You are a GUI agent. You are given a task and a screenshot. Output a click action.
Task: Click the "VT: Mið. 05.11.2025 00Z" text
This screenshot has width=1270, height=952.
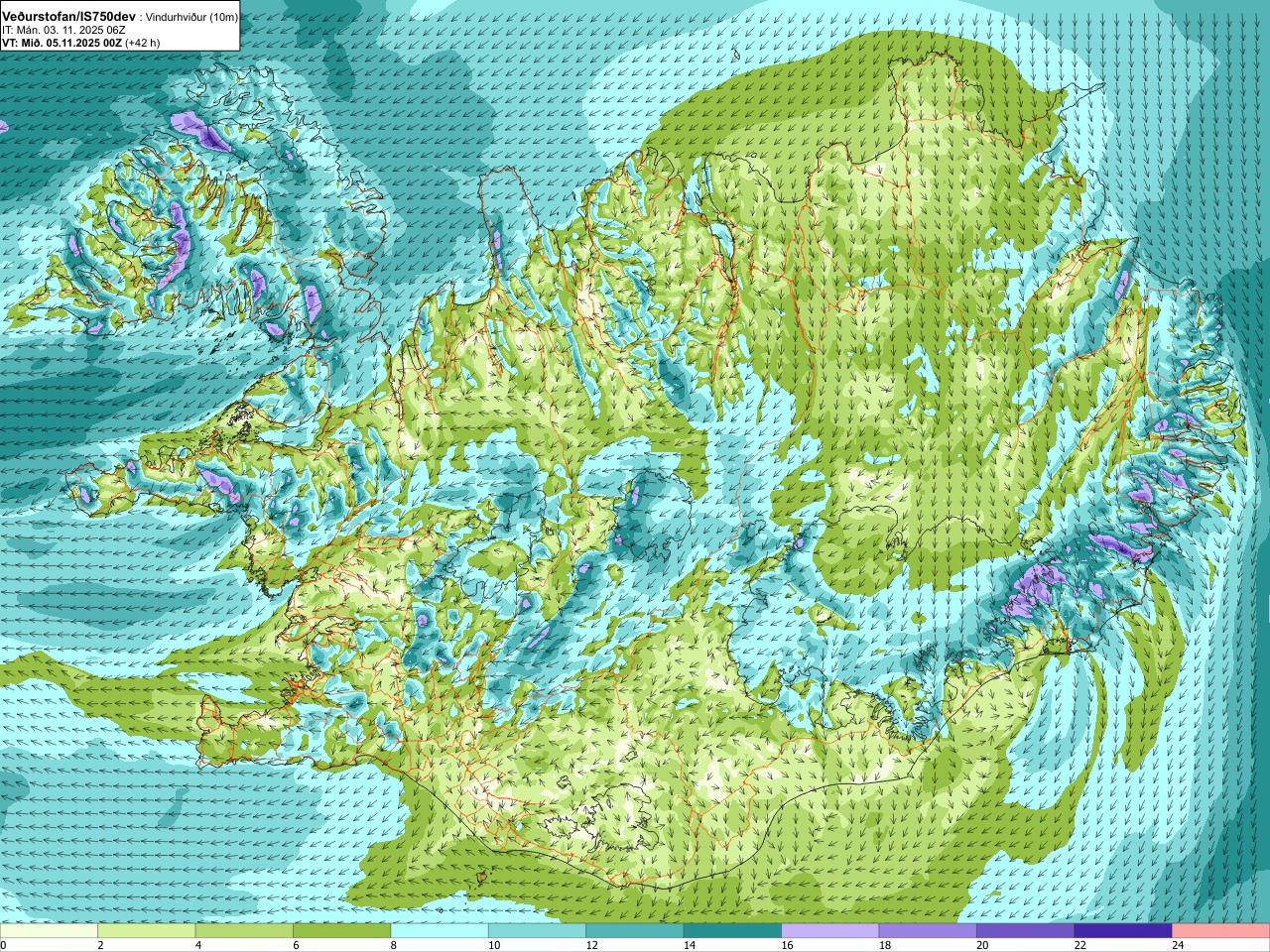[62, 43]
